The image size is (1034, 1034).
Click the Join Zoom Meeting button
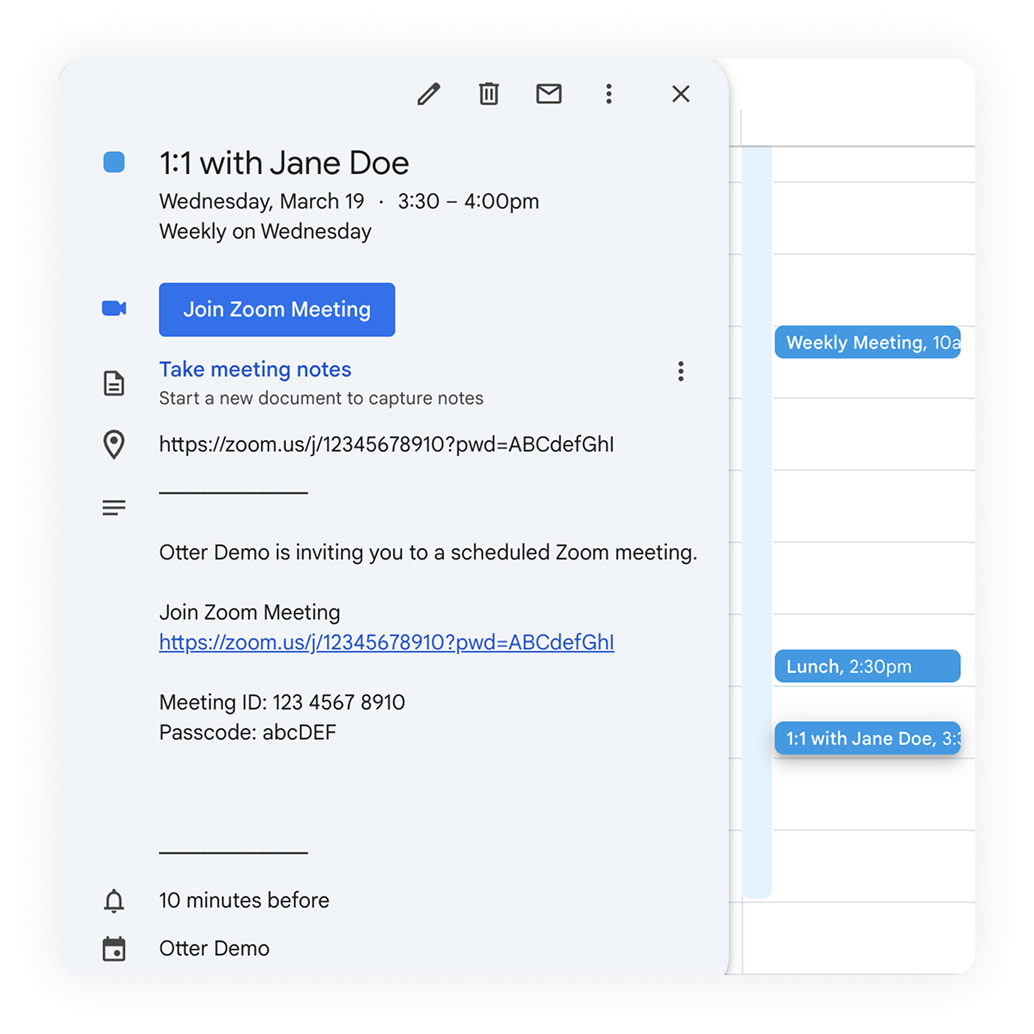pos(277,310)
